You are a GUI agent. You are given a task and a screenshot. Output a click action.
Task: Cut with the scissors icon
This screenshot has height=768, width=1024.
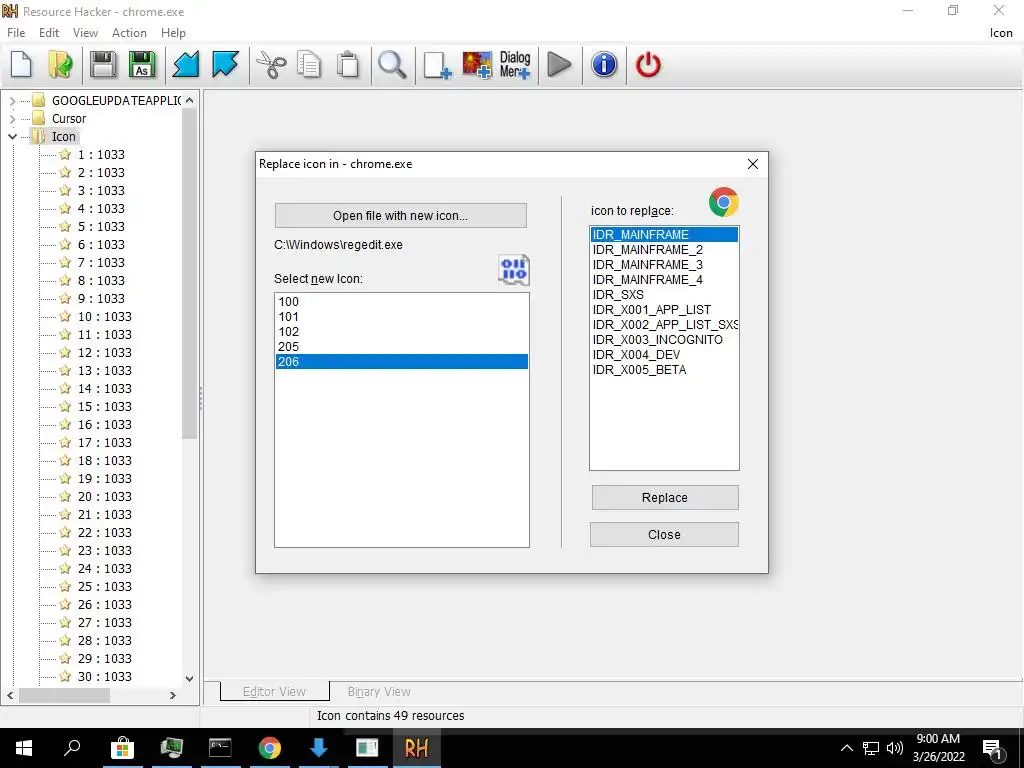tap(270, 65)
